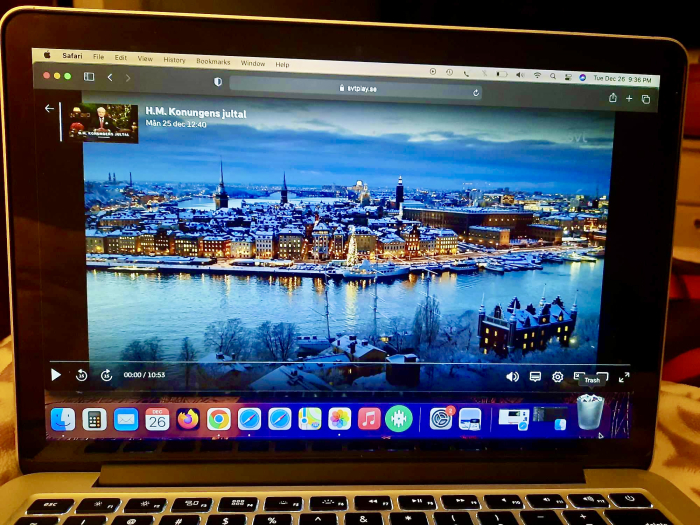Launch Firefox from the Dock
Viewport: 700px width, 525px height.
[188, 420]
